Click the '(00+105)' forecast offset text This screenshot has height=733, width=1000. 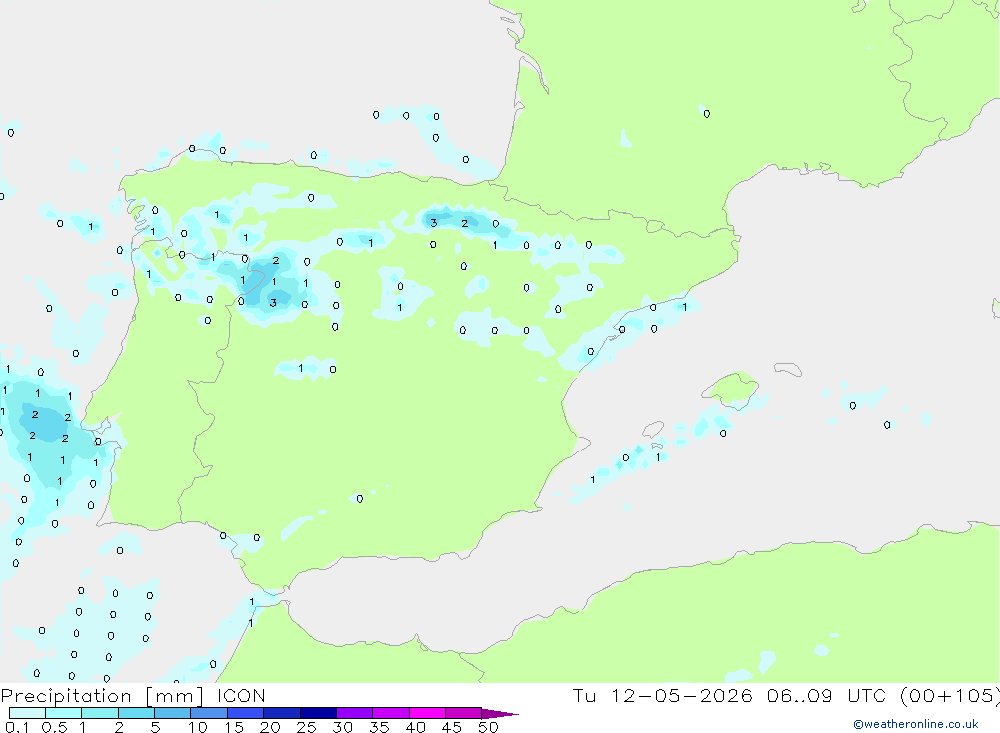(949, 696)
